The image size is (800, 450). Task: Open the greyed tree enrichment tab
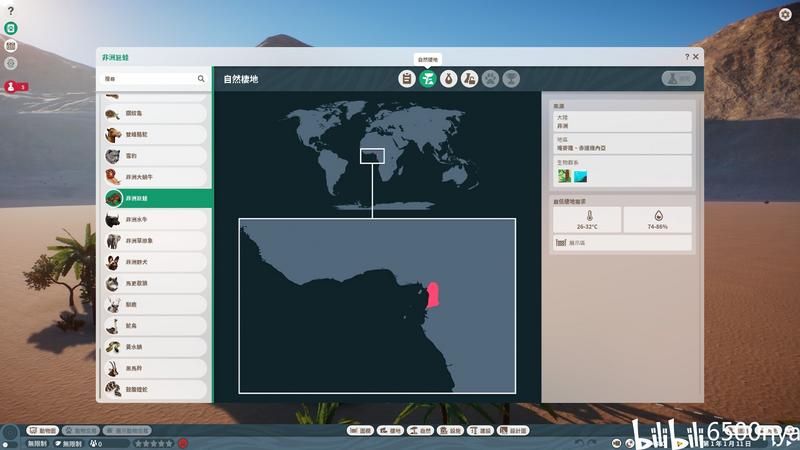pyautogui.click(x=511, y=79)
